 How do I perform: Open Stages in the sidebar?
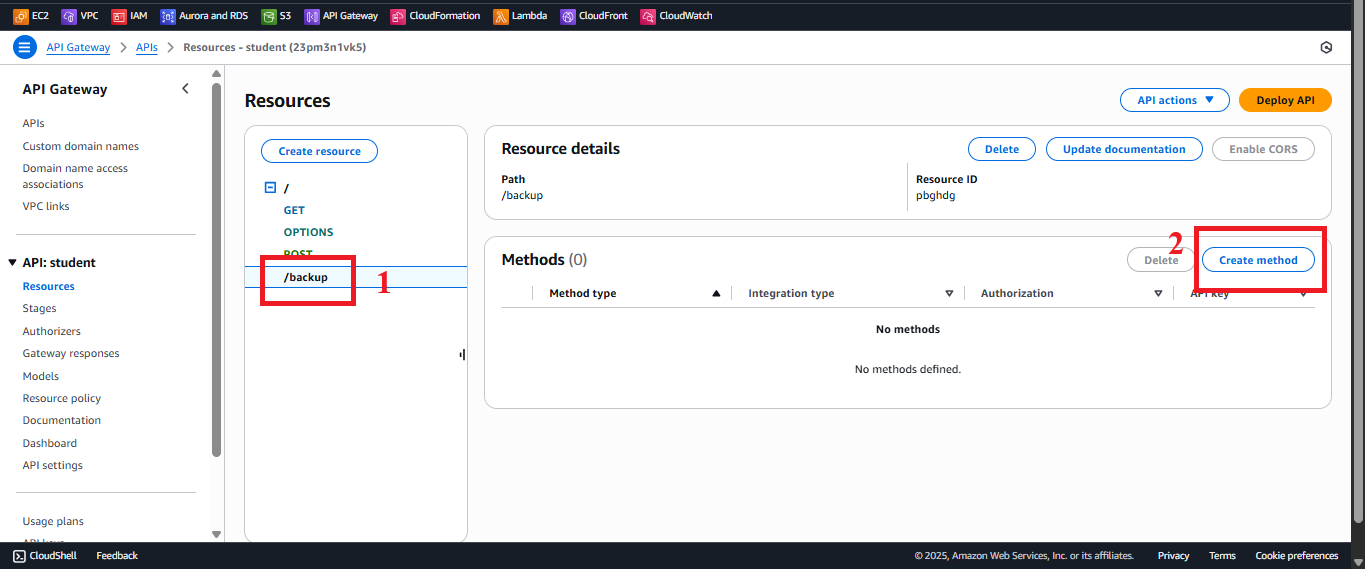click(x=40, y=309)
